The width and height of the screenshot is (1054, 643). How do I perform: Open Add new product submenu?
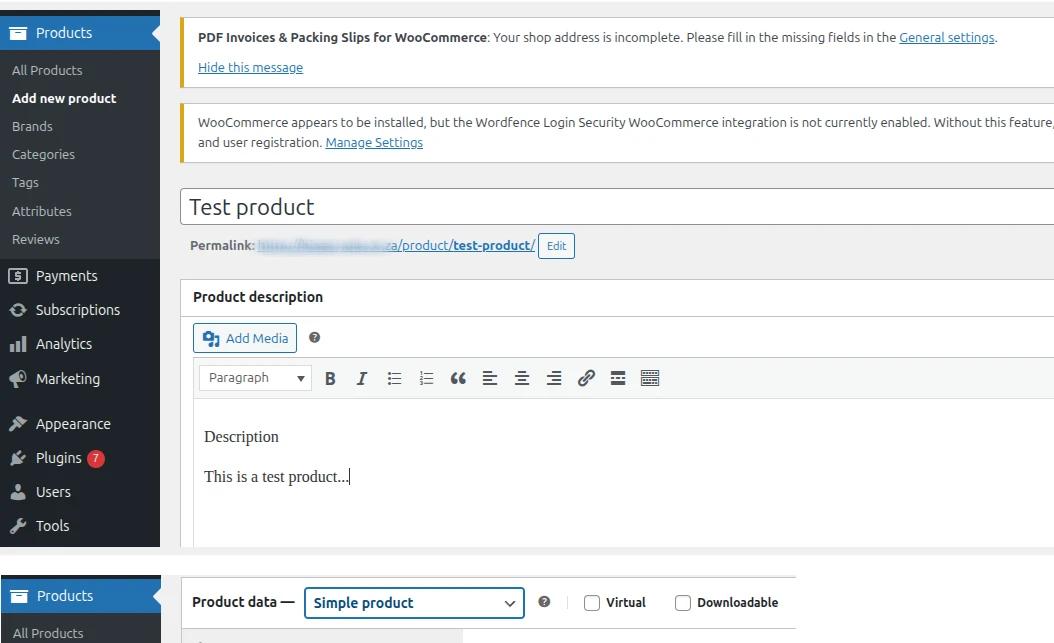point(64,98)
